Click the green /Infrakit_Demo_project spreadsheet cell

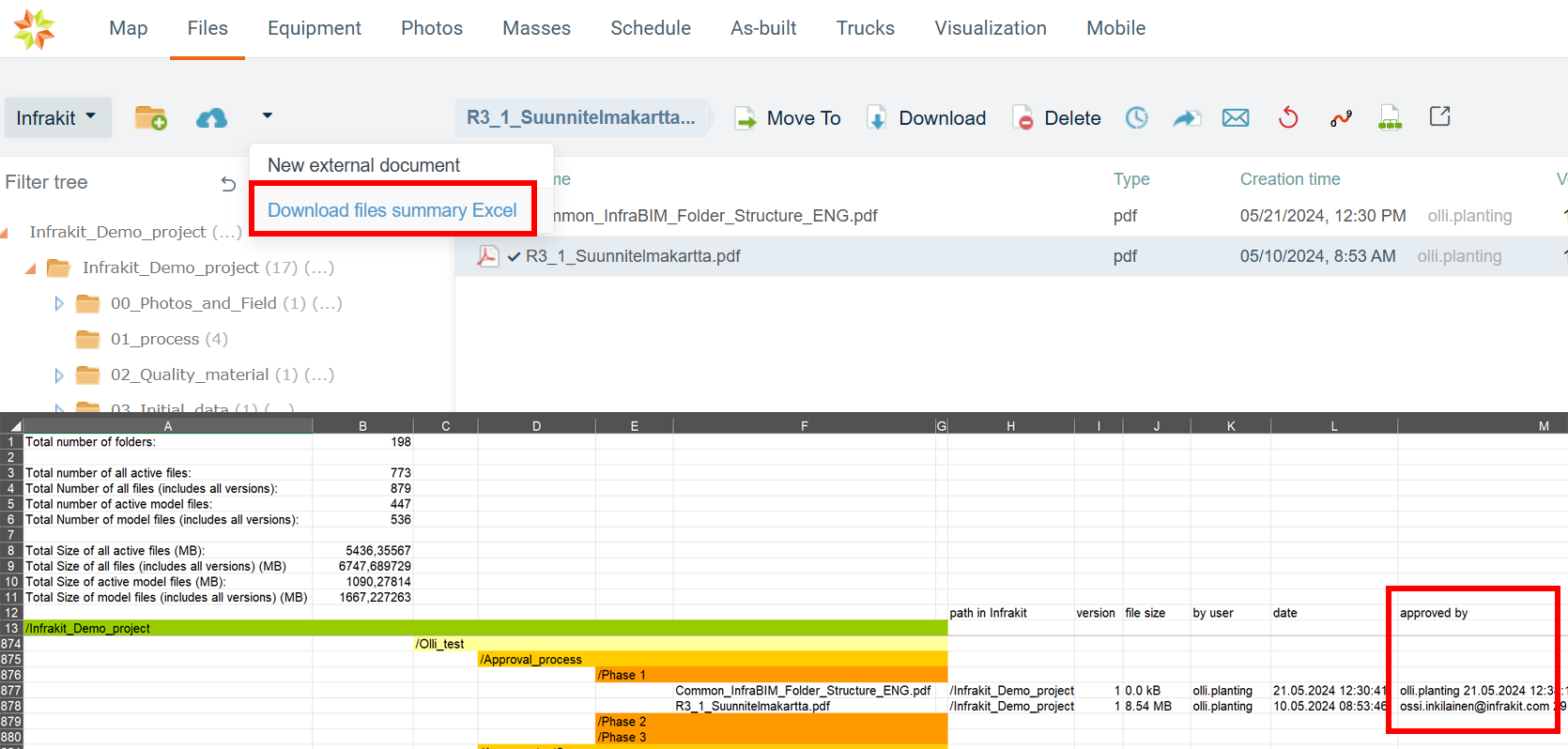pos(485,629)
